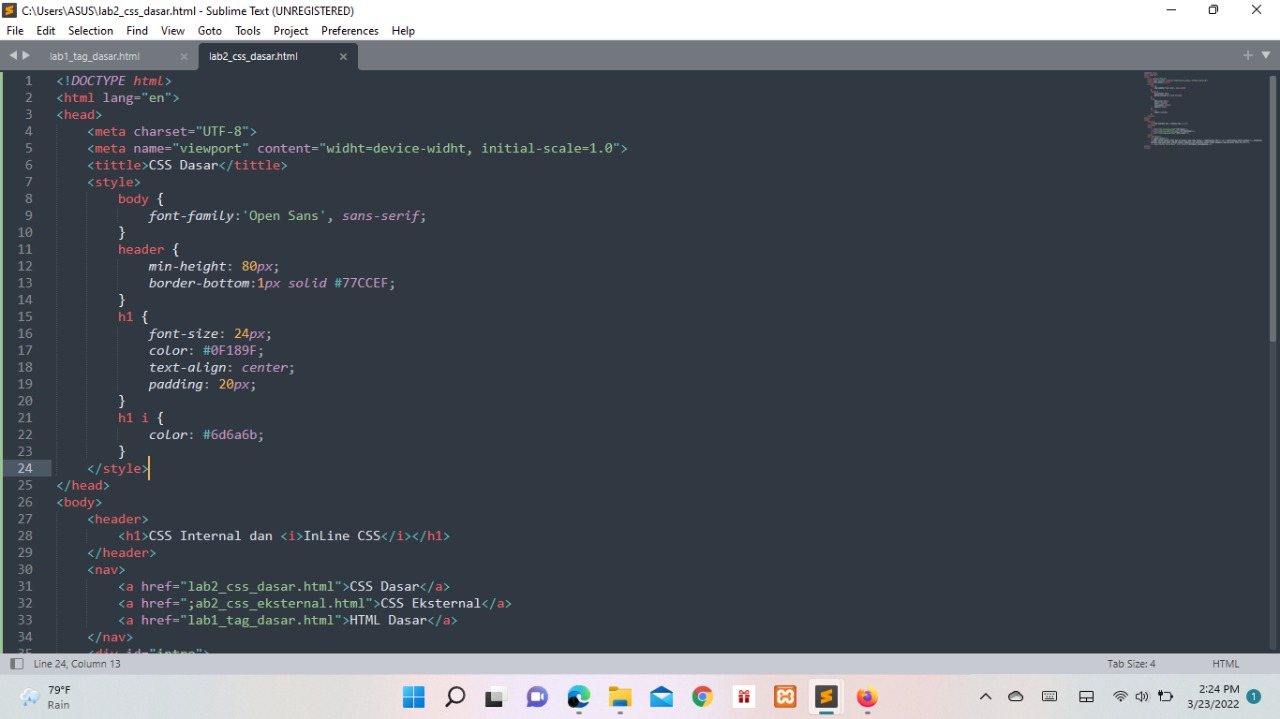
Task: Open XAMPP Control Panel from the taskbar
Action: click(x=785, y=696)
